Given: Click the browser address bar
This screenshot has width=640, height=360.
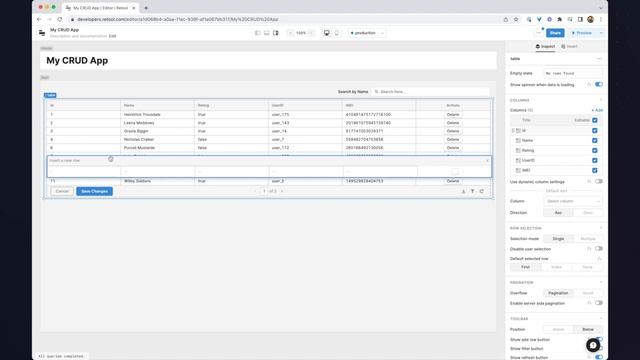Looking at the screenshot, I should coord(286,19).
